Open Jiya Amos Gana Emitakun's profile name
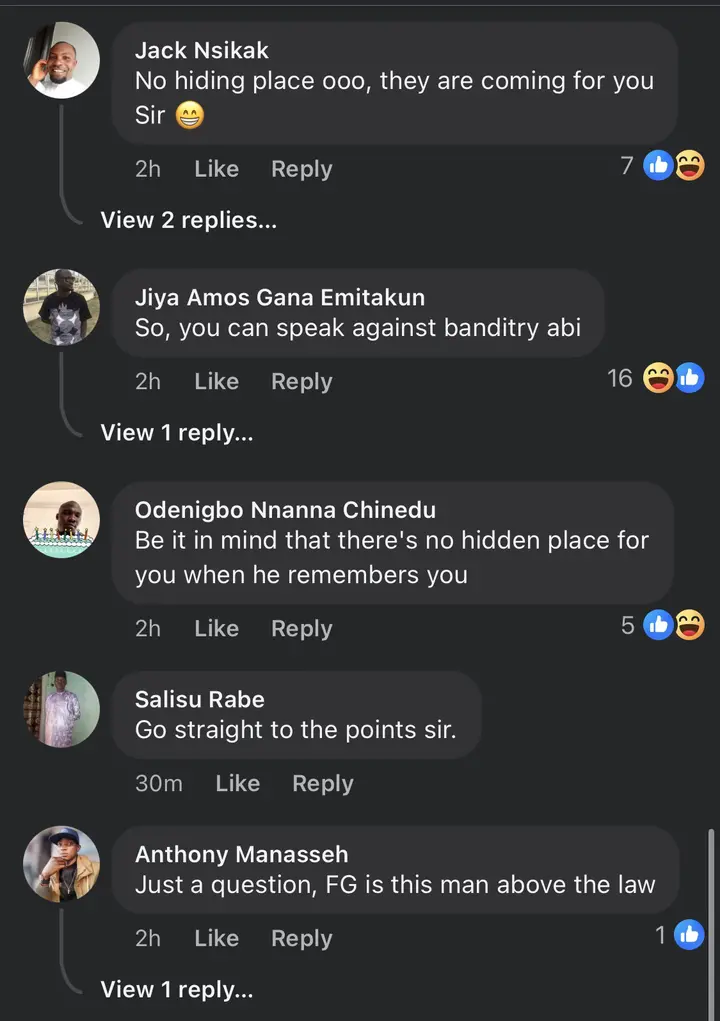Image resolution: width=720 pixels, height=1021 pixels. (x=279, y=297)
